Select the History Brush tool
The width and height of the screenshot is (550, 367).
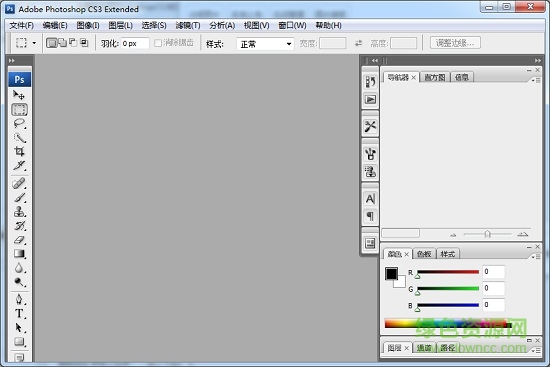(19, 226)
